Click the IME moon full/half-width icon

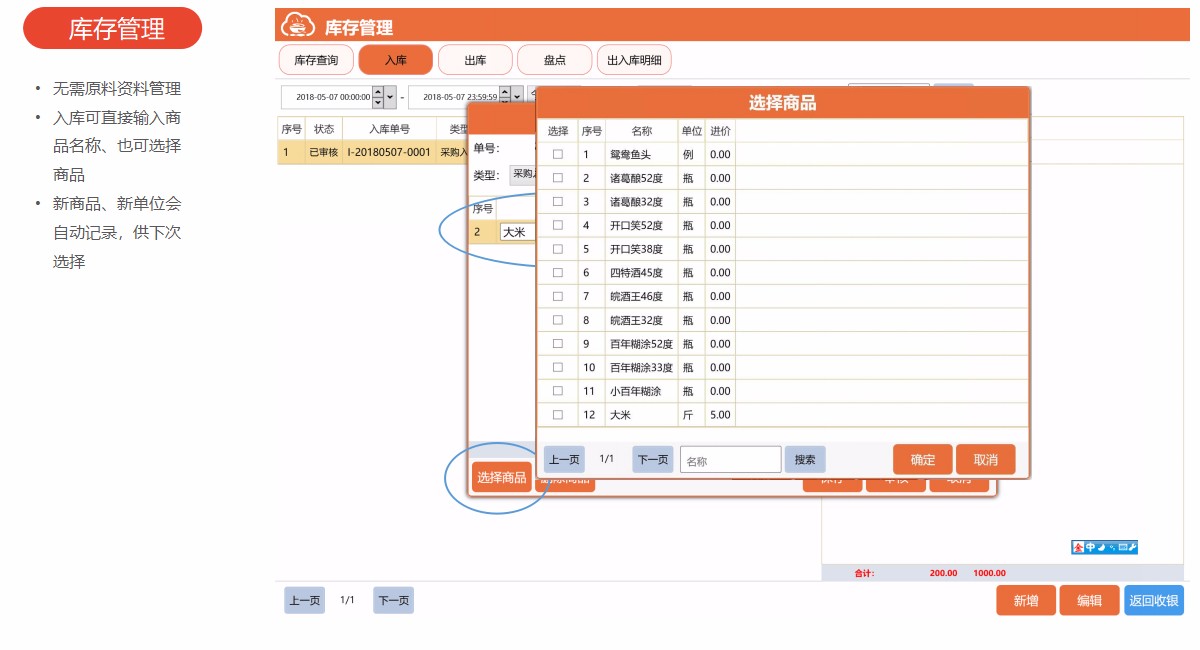(x=1101, y=547)
